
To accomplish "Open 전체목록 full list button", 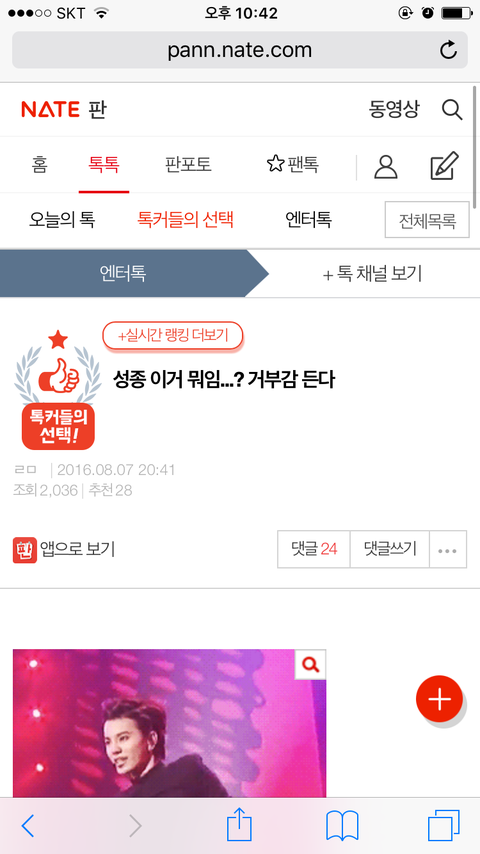I will (427, 220).
